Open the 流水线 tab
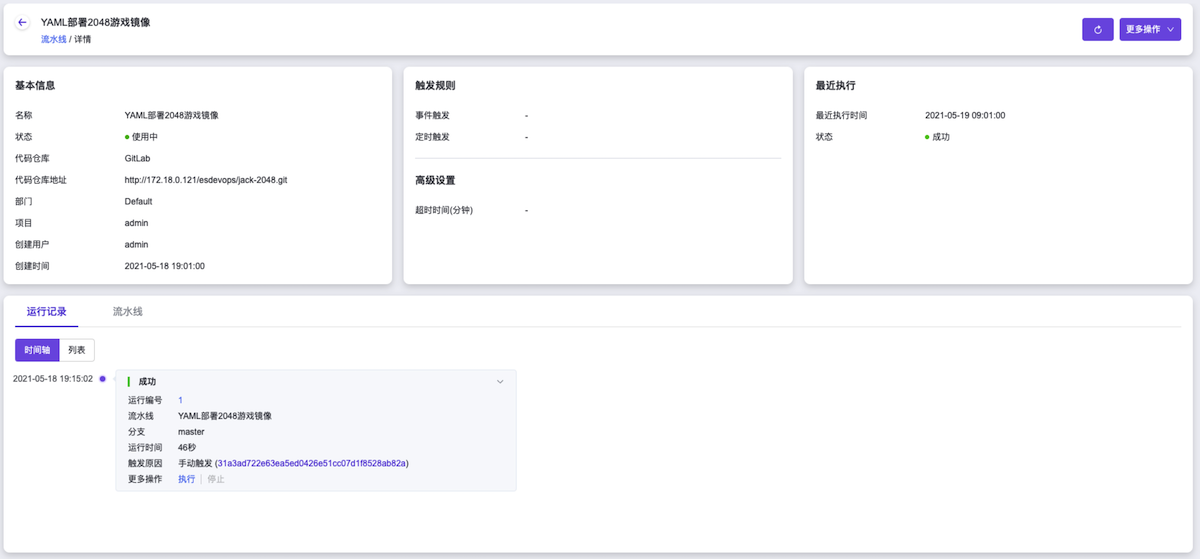Viewport: 1200px width, 559px height. (128, 312)
